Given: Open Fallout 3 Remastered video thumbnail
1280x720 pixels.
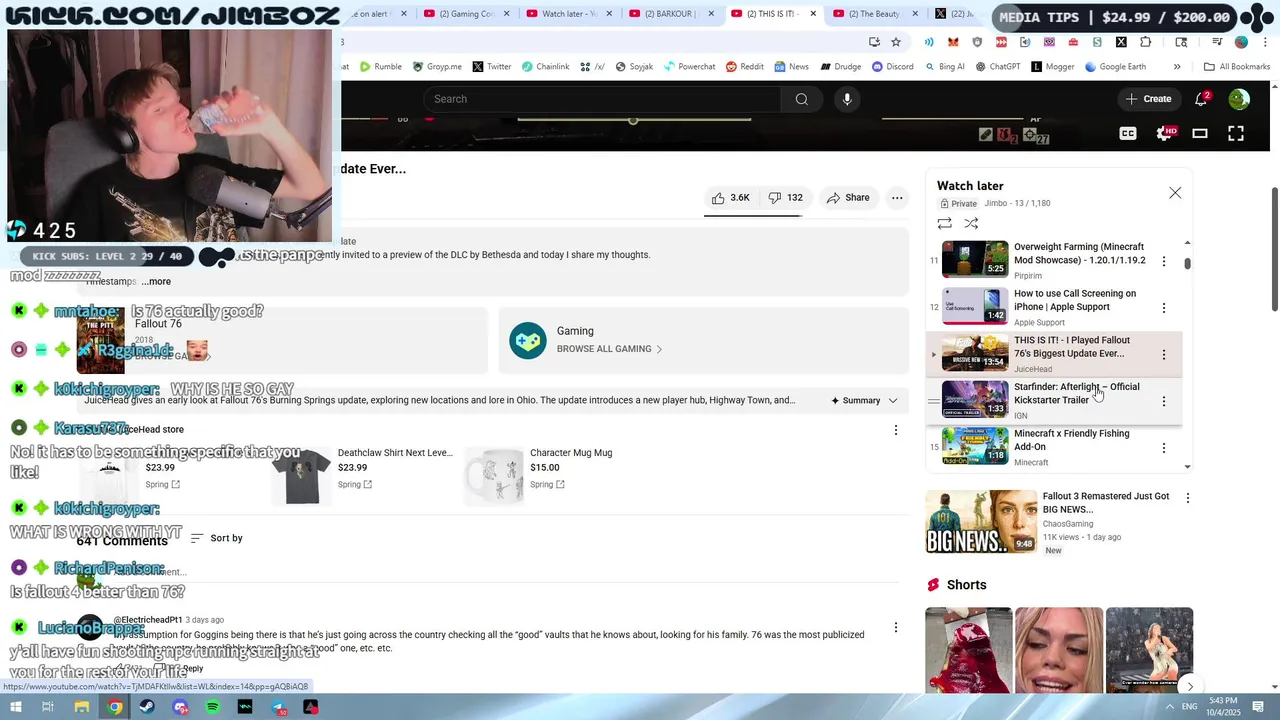Looking at the screenshot, I should (x=981, y=522).
